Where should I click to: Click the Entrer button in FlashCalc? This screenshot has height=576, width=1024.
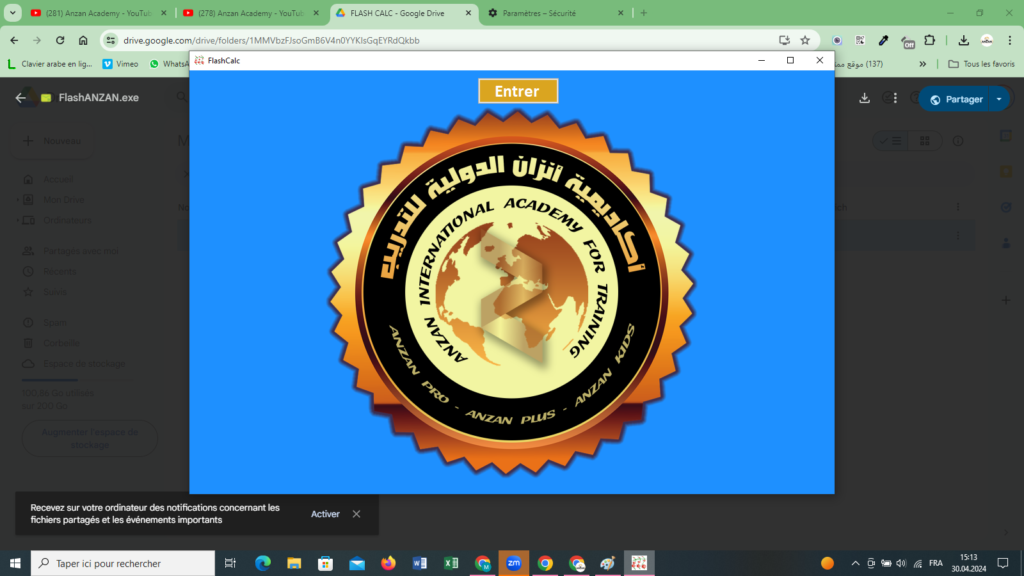click(x=517, y=91)
